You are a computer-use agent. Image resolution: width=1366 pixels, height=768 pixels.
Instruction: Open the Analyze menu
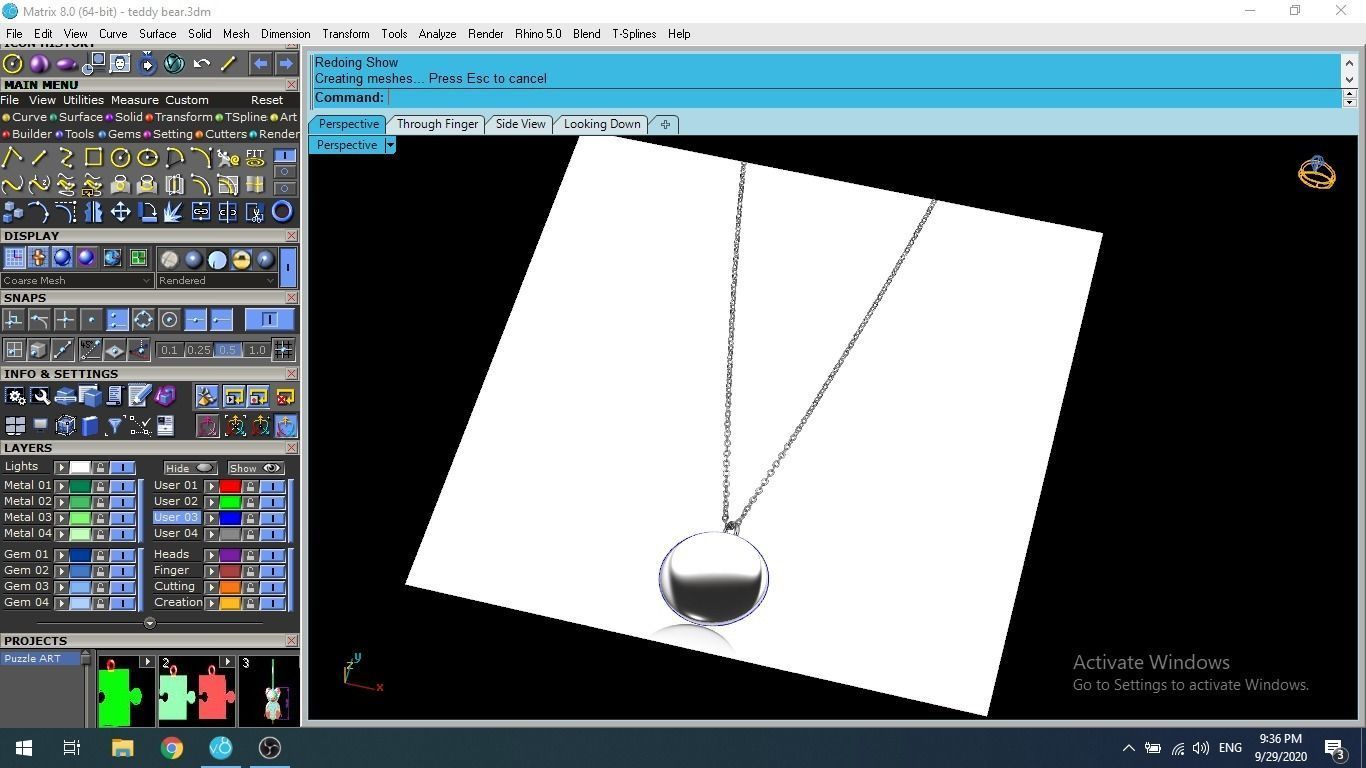437,34
